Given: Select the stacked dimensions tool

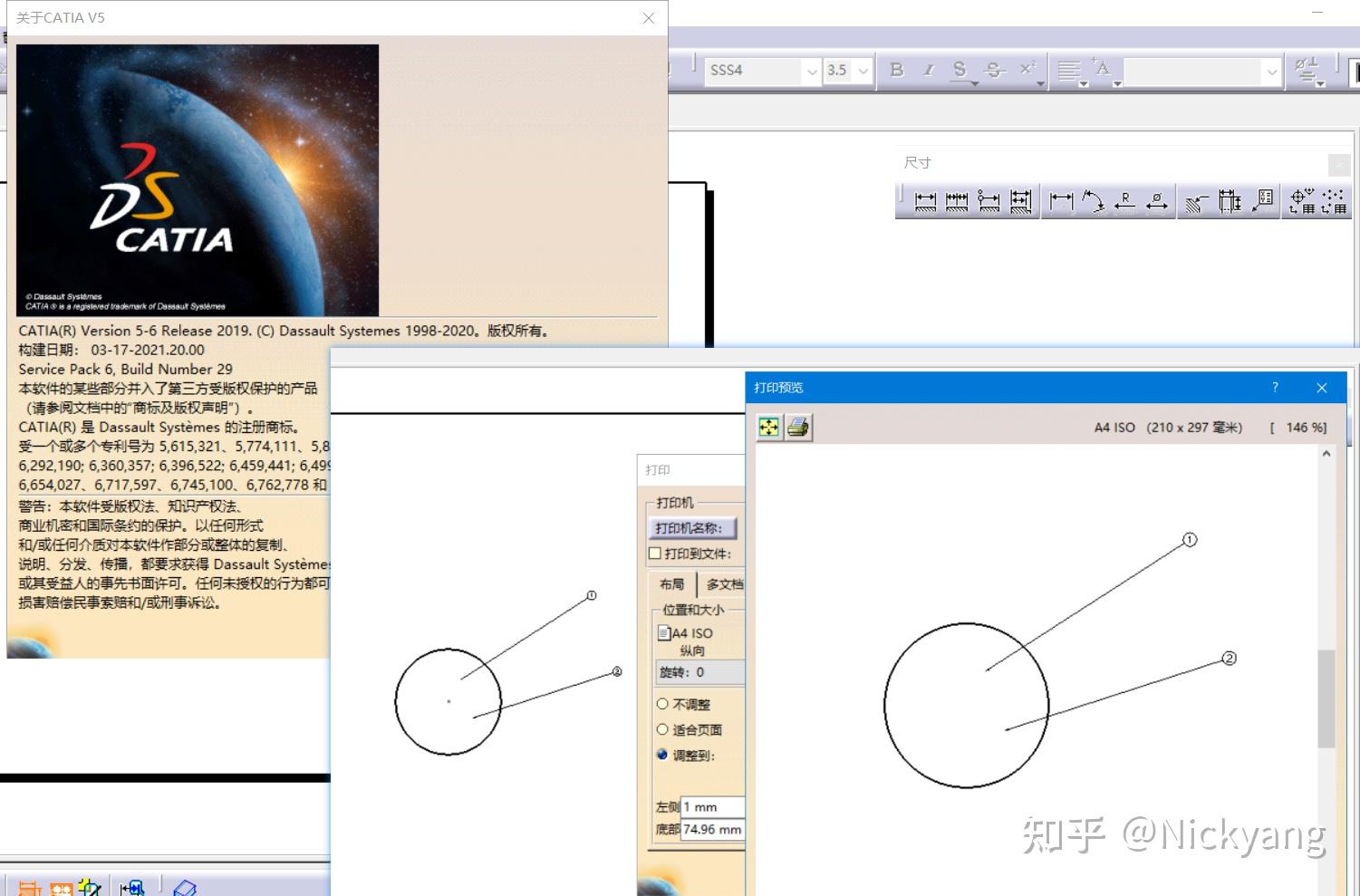Looking at the screenshot, I should coord(1020,201).
